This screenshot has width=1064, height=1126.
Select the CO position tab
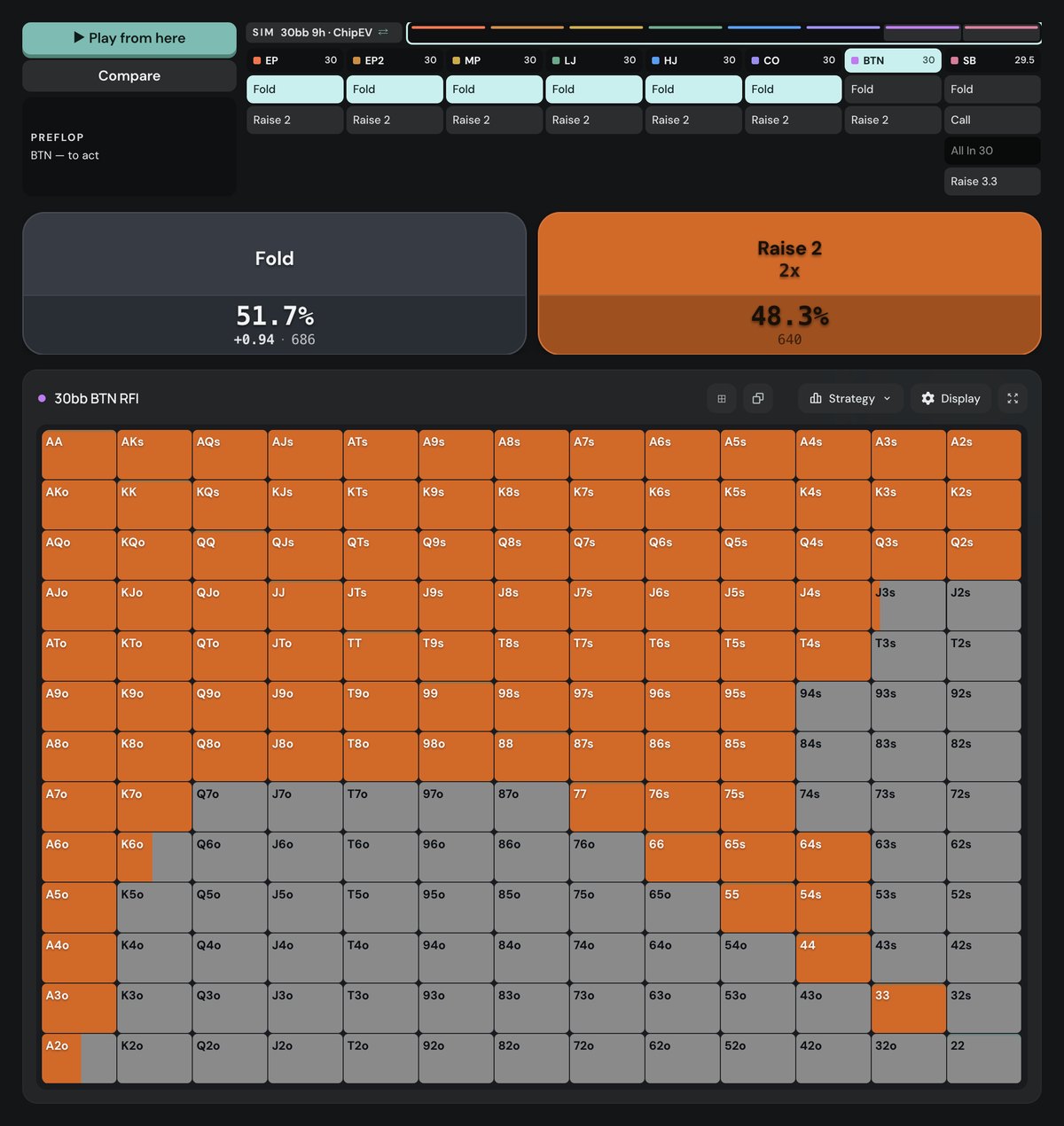pos(793,60)
